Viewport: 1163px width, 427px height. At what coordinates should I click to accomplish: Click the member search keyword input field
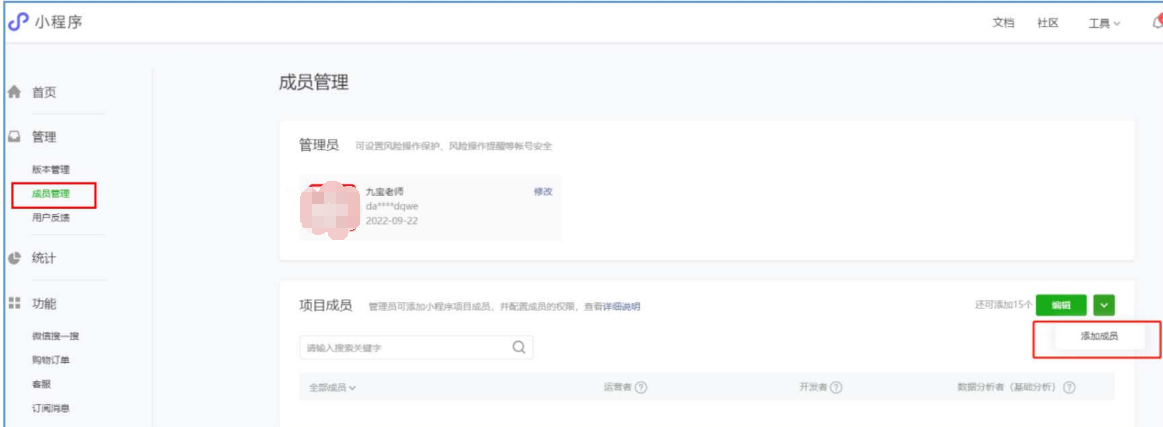pyautogui.click(x=403, y=347)
